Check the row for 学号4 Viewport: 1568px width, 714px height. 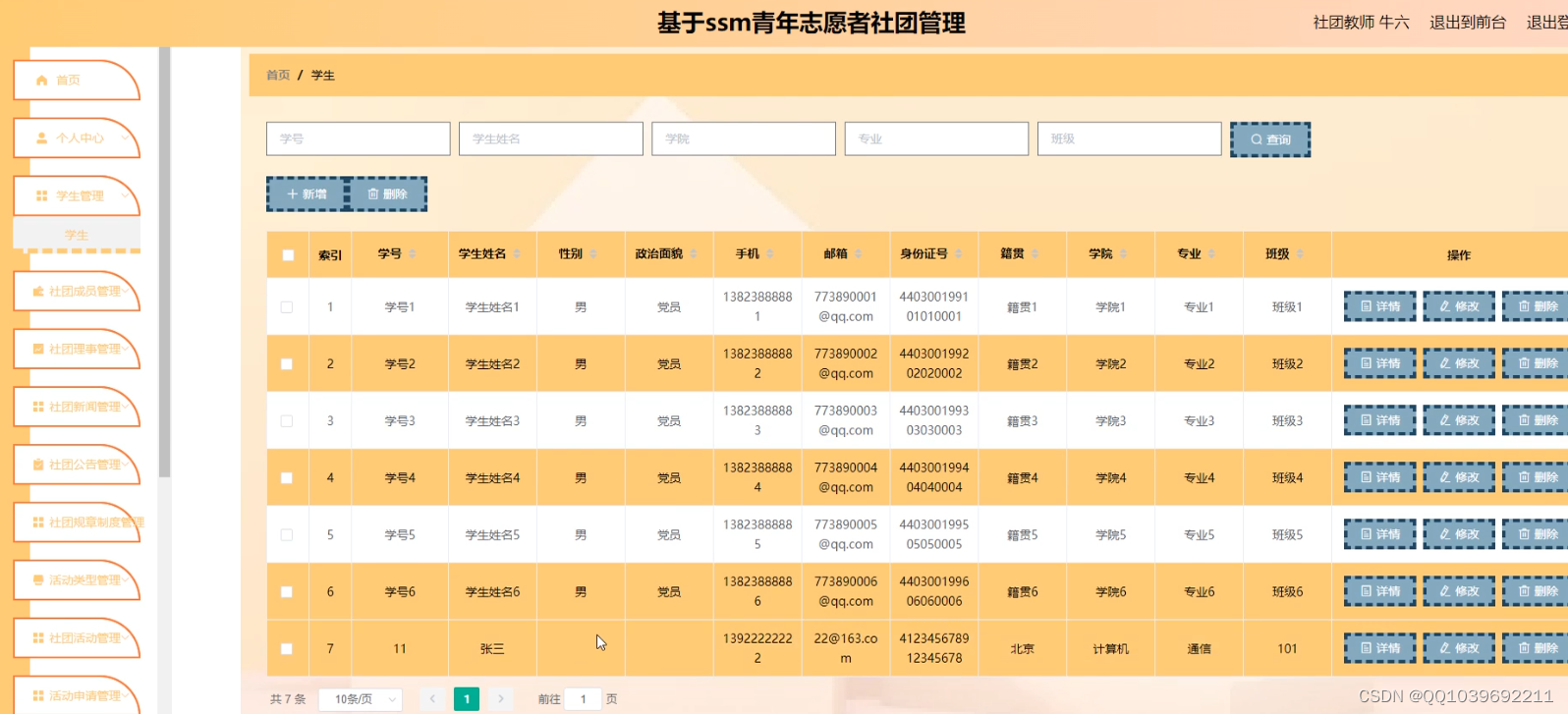(287, 478)
